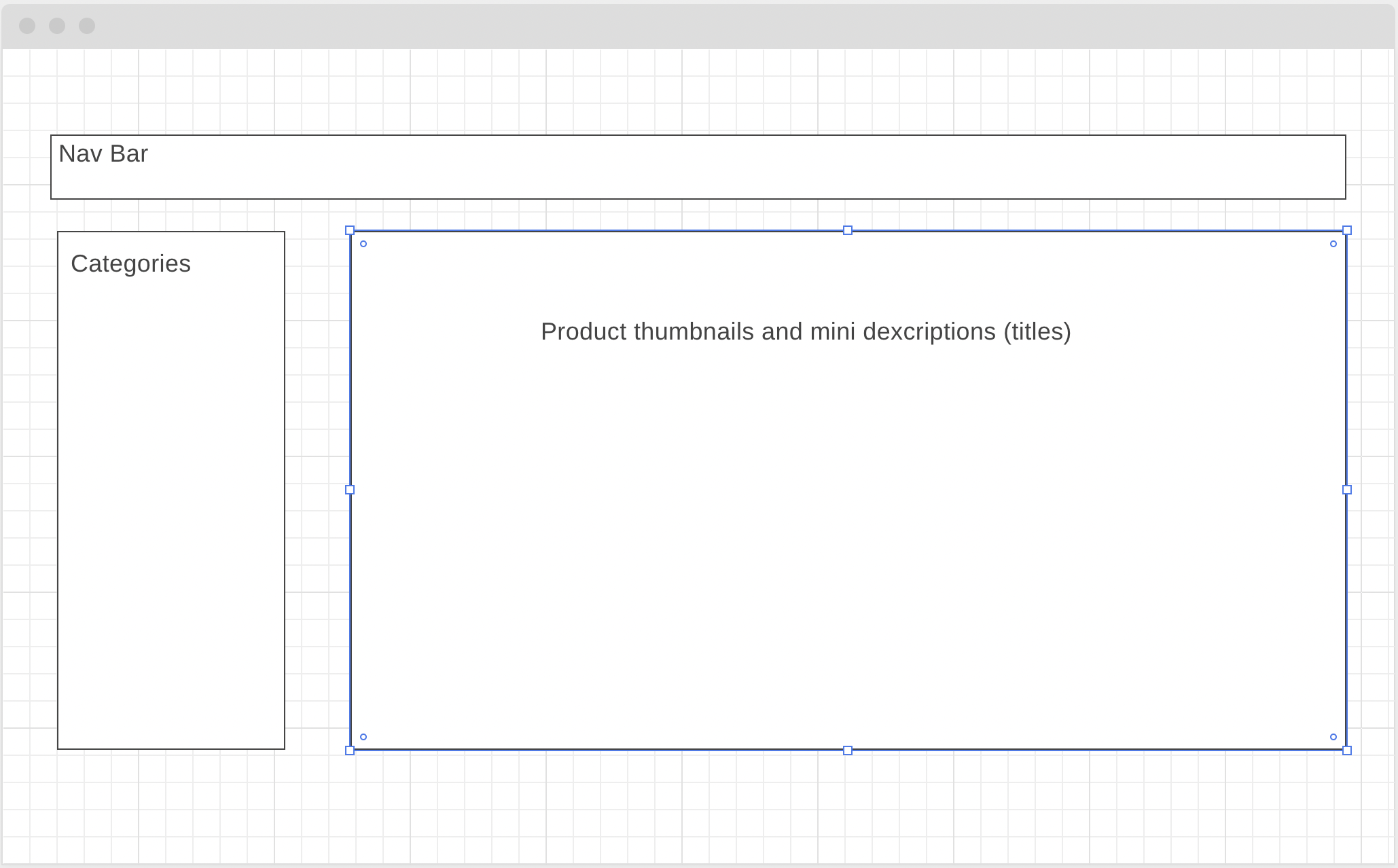Click the left-middle resize handle
The image size is (1398, 868).
pyautogui.click(x=349, y=490)
